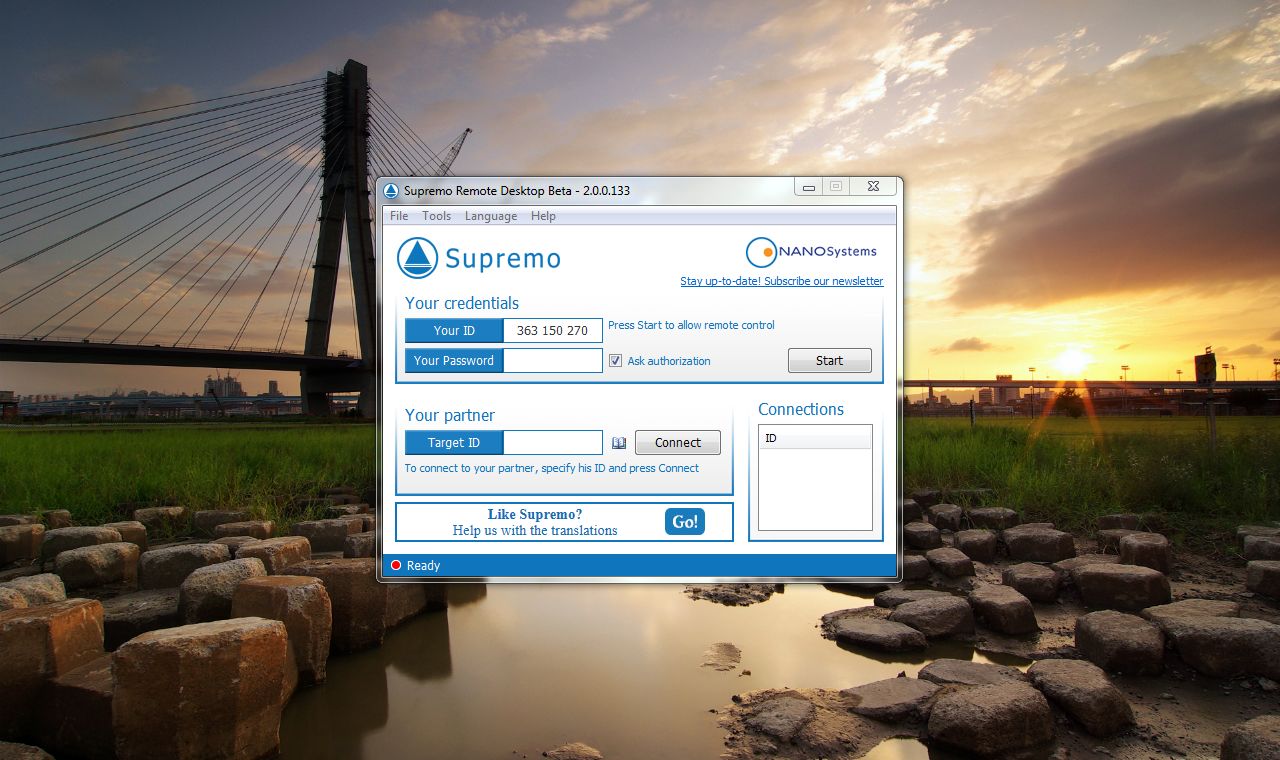Focus the Target ID input field

[553, 443]
